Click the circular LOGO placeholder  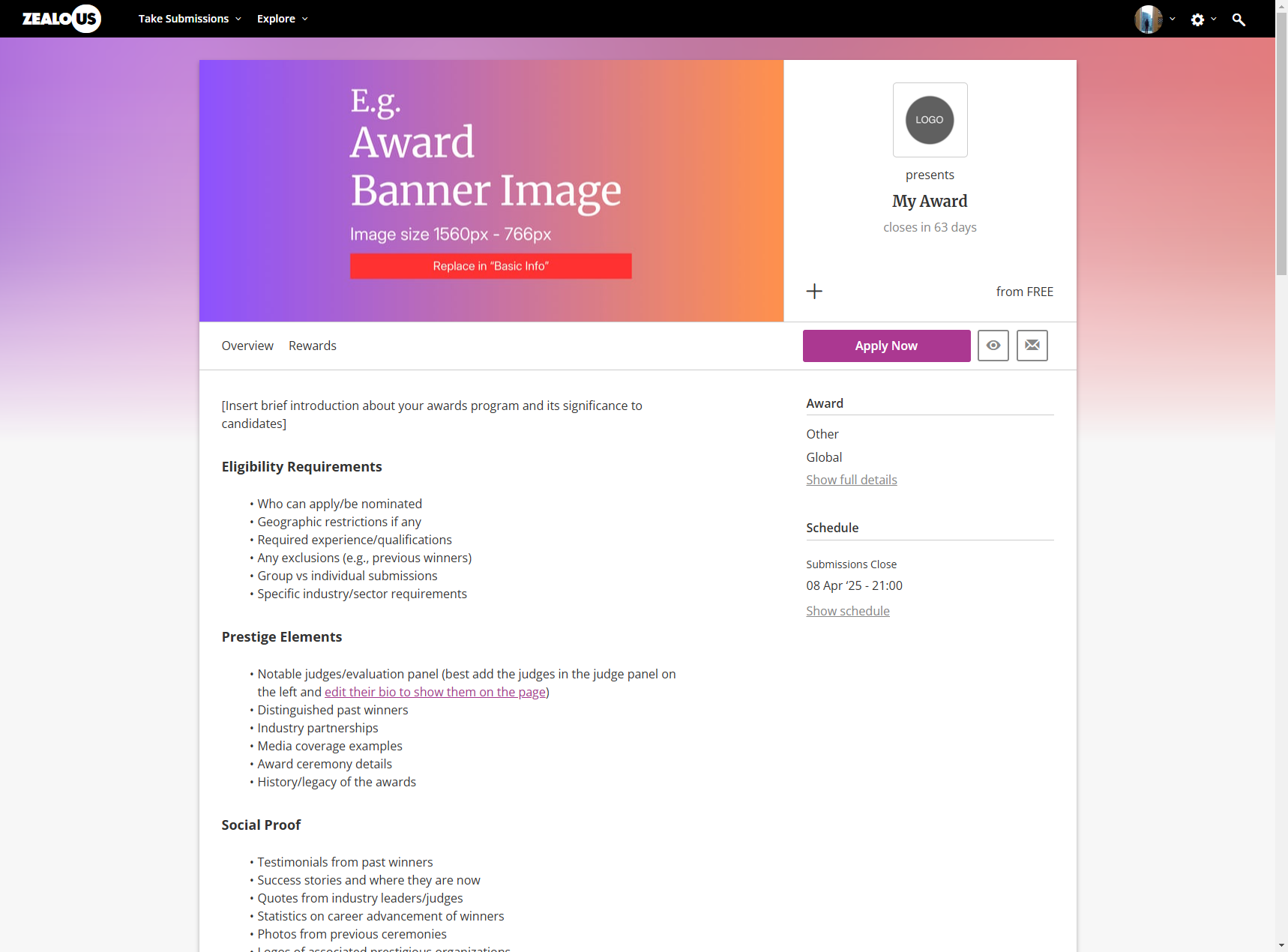pyautogui.click(x=930, y=120)
